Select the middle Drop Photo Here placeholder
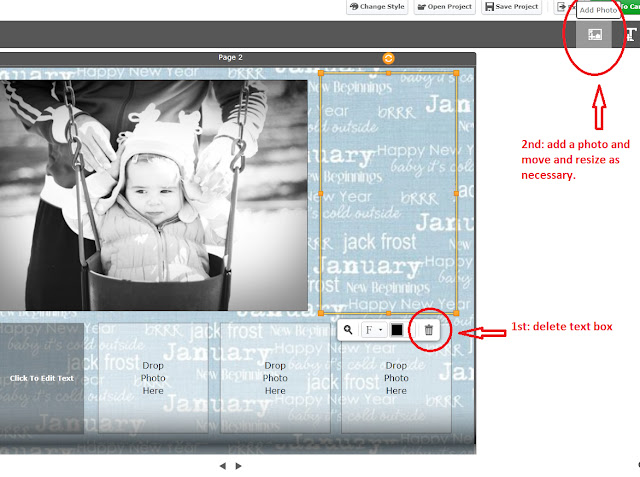640x477 pixels. [x=275, y=378]
